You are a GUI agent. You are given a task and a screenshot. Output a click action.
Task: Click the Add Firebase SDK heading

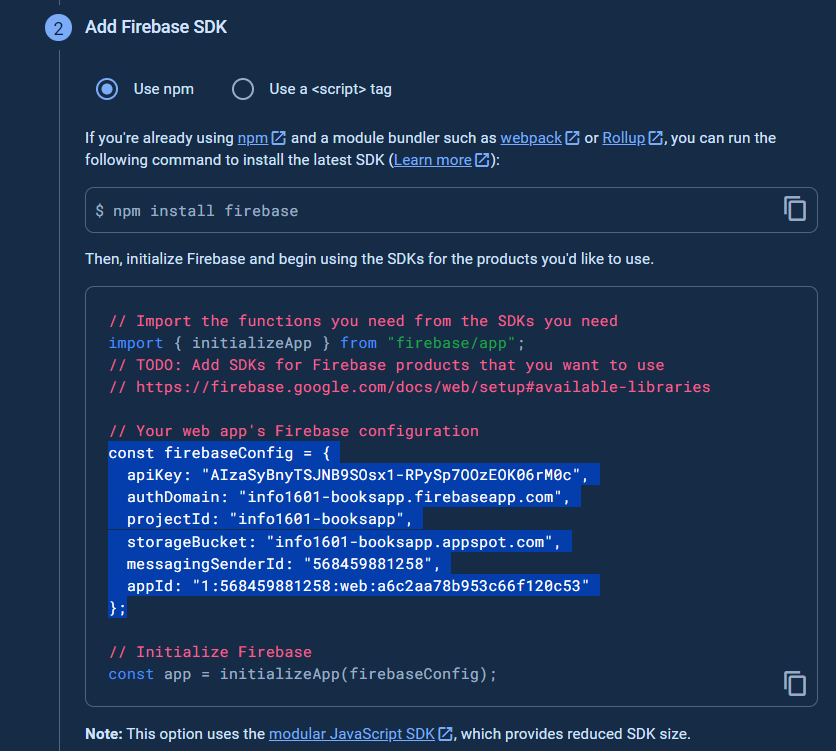coord(156,27)
